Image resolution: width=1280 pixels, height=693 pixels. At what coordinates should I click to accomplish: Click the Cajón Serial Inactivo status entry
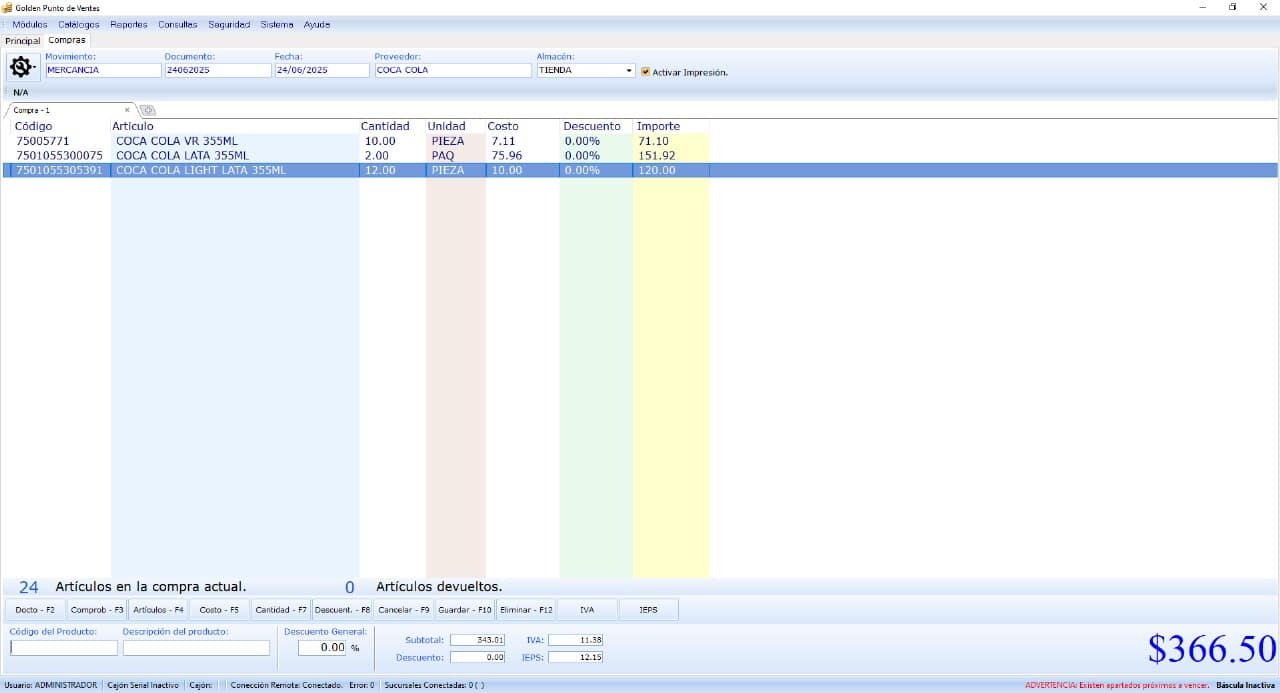click(x=143, y=685)
